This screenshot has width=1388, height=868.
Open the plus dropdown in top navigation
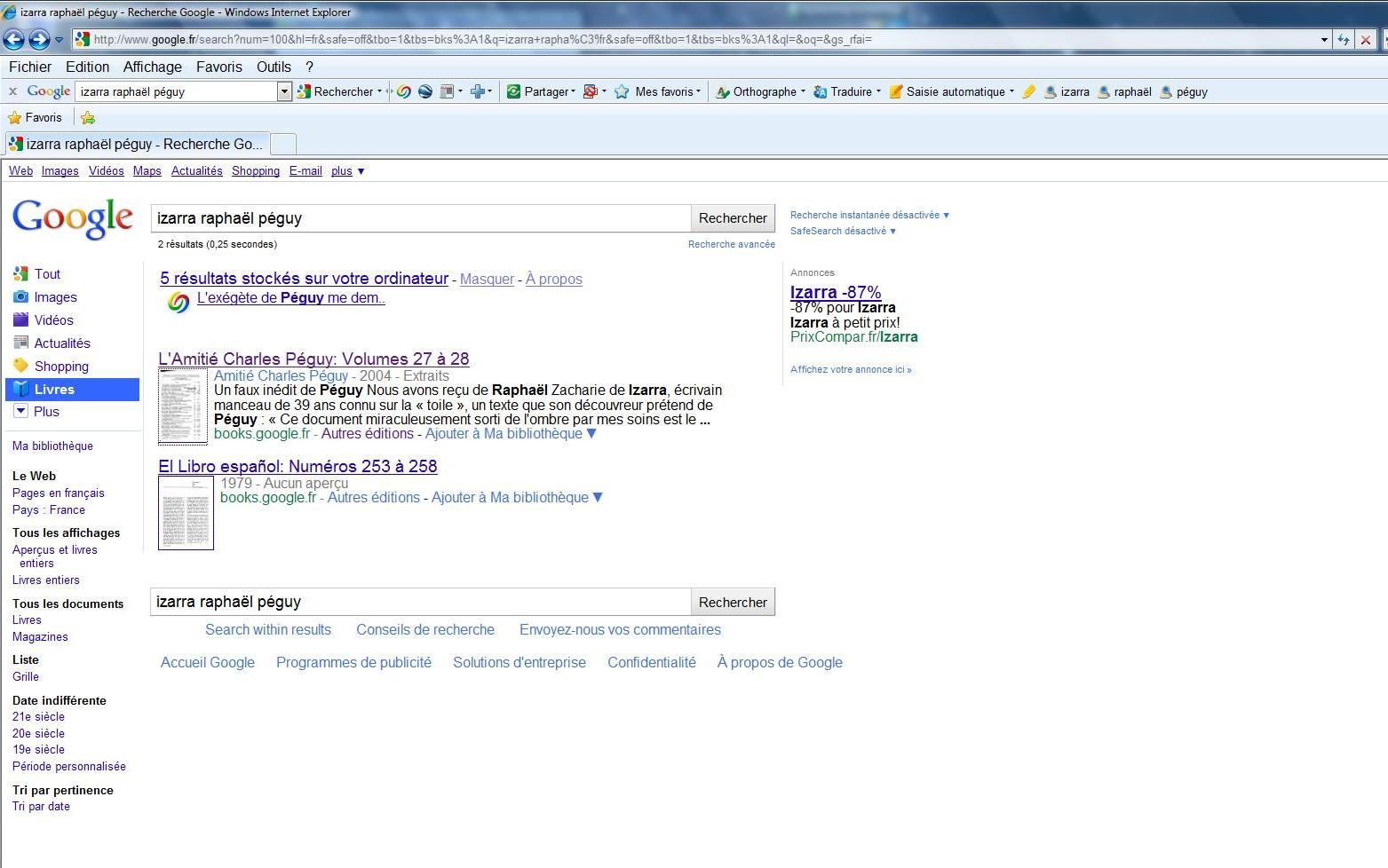click(347, 171)
